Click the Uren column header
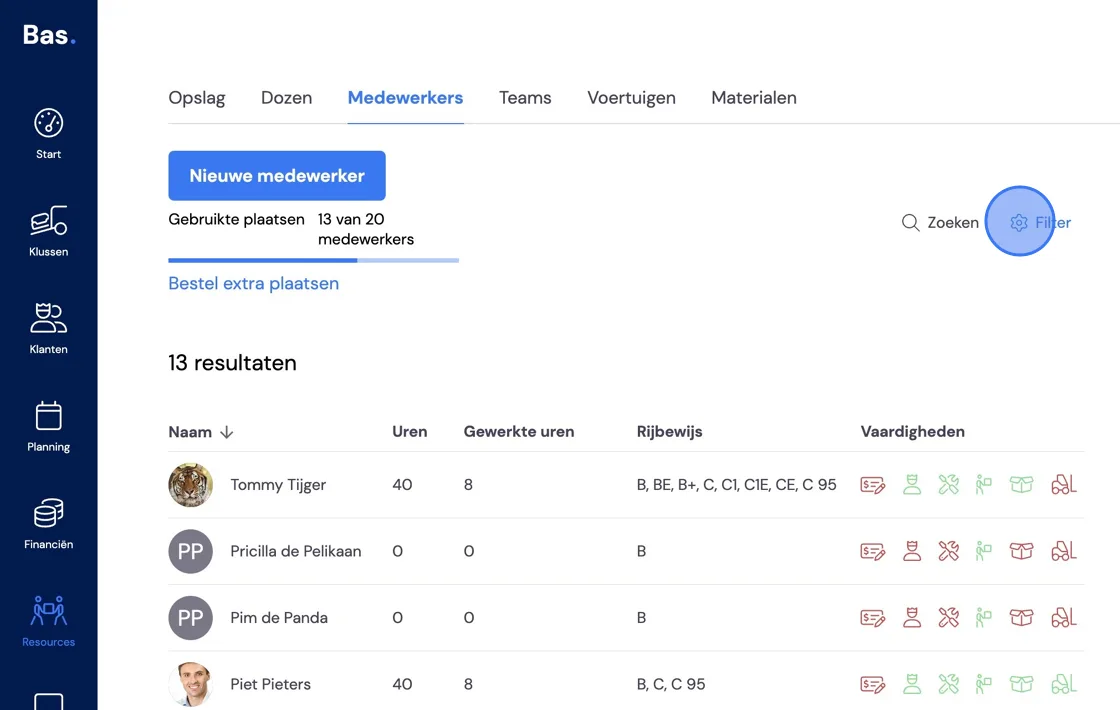The width and height of the screenshot is (1120, 710). tap(409, 431)
